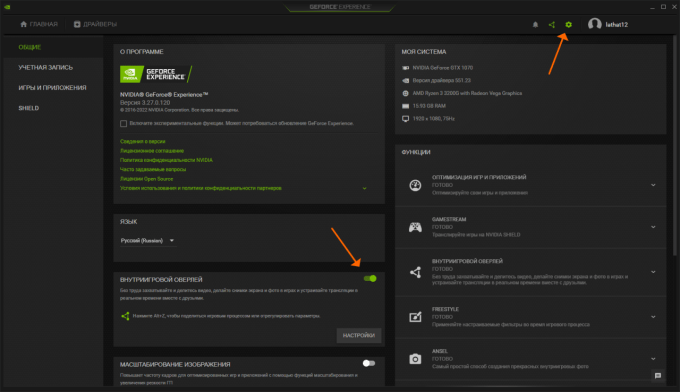681x392 pixels.
Task: Click the graphics card icon beside GTX 1070
Action: [405, 68]
